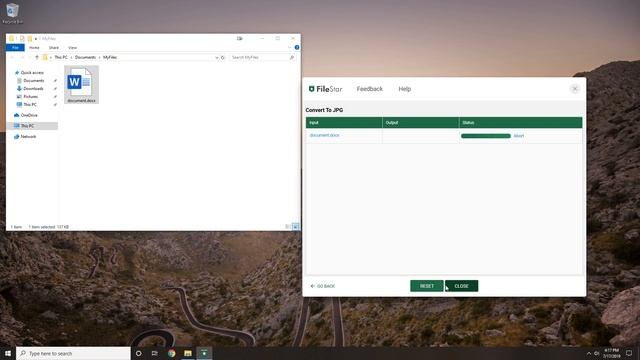Click the FileStar logo
Screen dimensions: 640x360
tap(325, 89)
